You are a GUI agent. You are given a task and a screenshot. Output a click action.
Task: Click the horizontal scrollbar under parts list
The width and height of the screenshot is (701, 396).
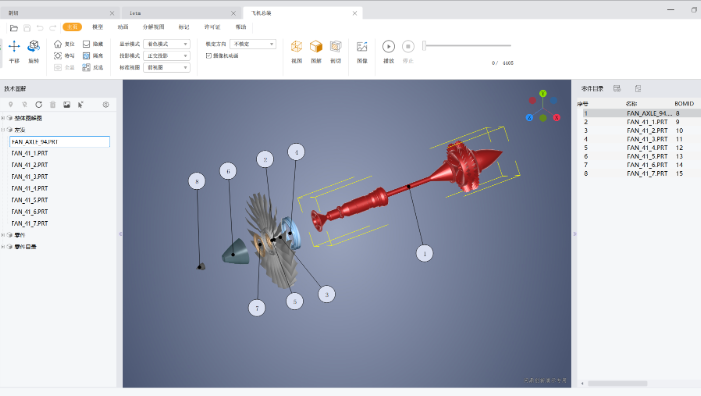[617, 383]
